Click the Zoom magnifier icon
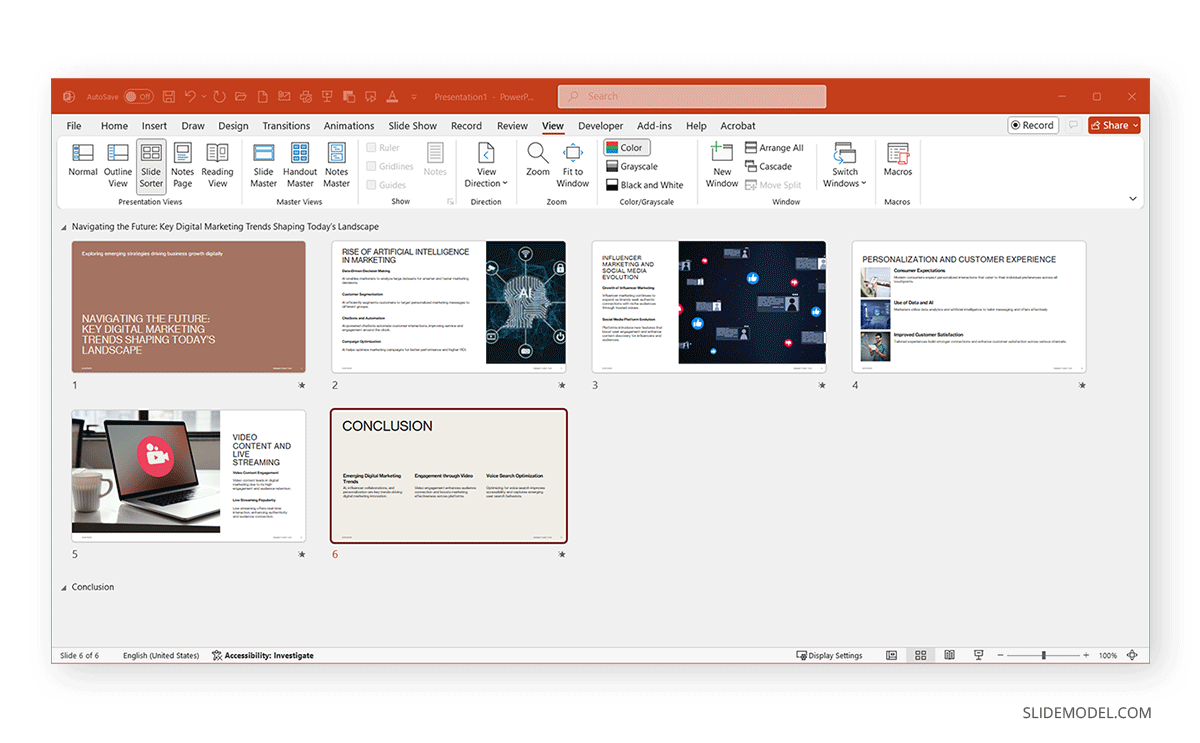 click(x=538, y=160)
